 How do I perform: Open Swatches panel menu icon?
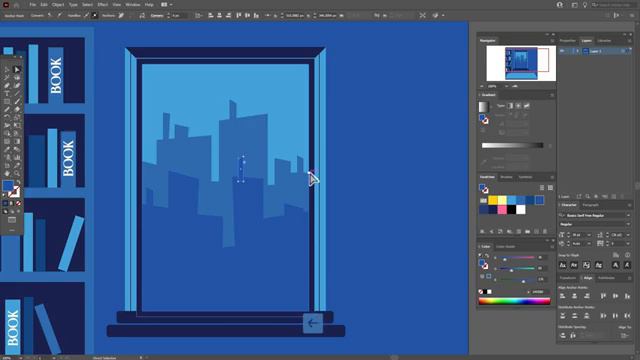pyautogui.click(x=552, y=177)
